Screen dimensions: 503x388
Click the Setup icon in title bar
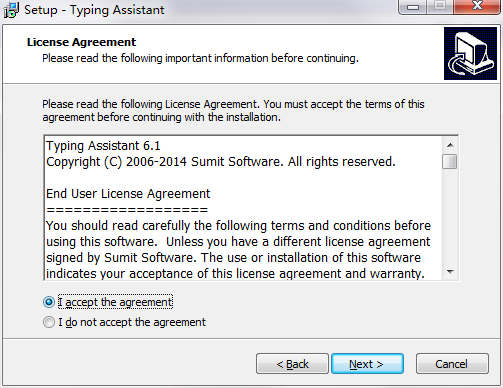(x=10, y=10)
